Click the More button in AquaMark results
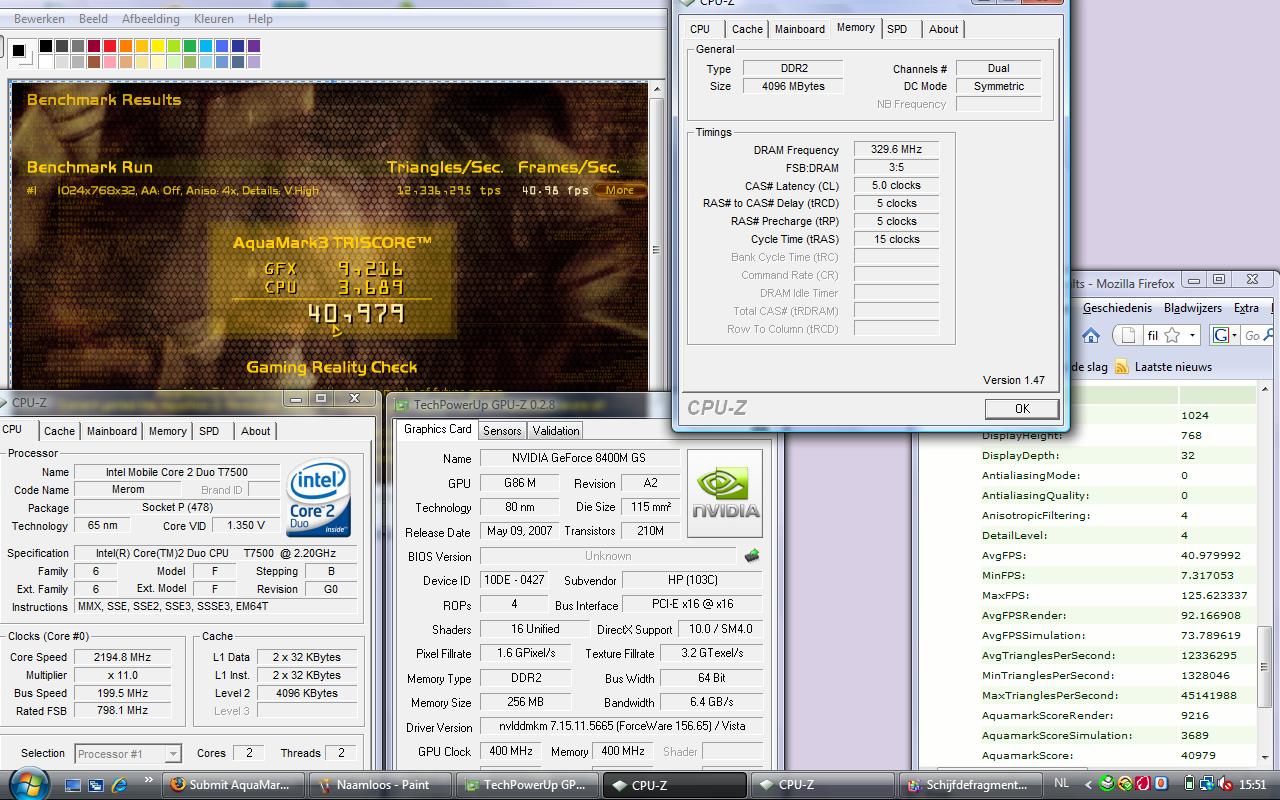Viewport: 1280px width, 800px height. pos(620,190)
